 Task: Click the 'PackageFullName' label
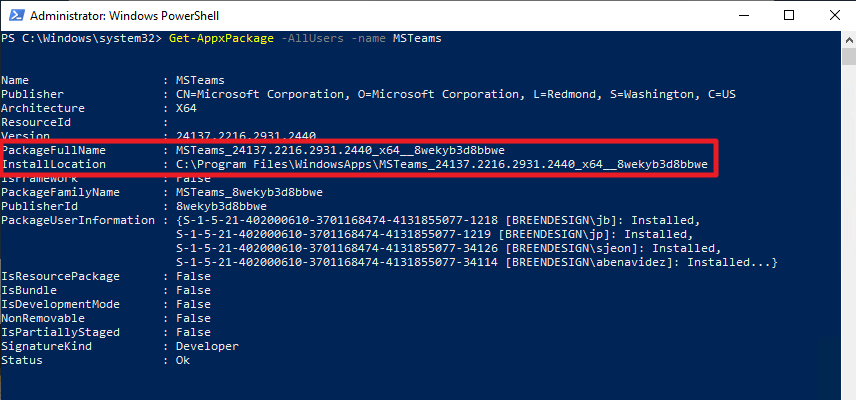click(x=54, y=150)
